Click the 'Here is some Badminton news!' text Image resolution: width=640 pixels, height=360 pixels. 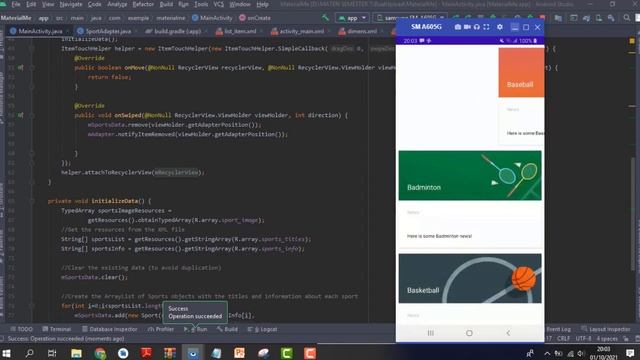(x=439, y=236)
